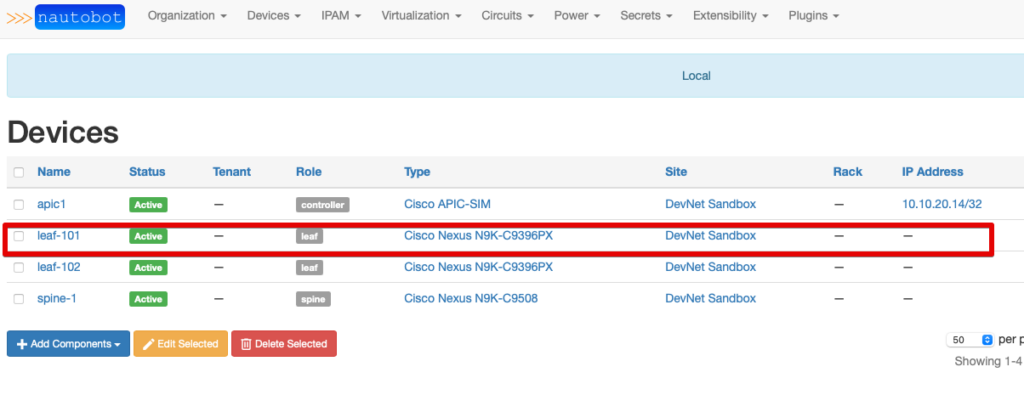
Task: Click the controller role label
Action: pyautogui.click(x=323, y=204)
